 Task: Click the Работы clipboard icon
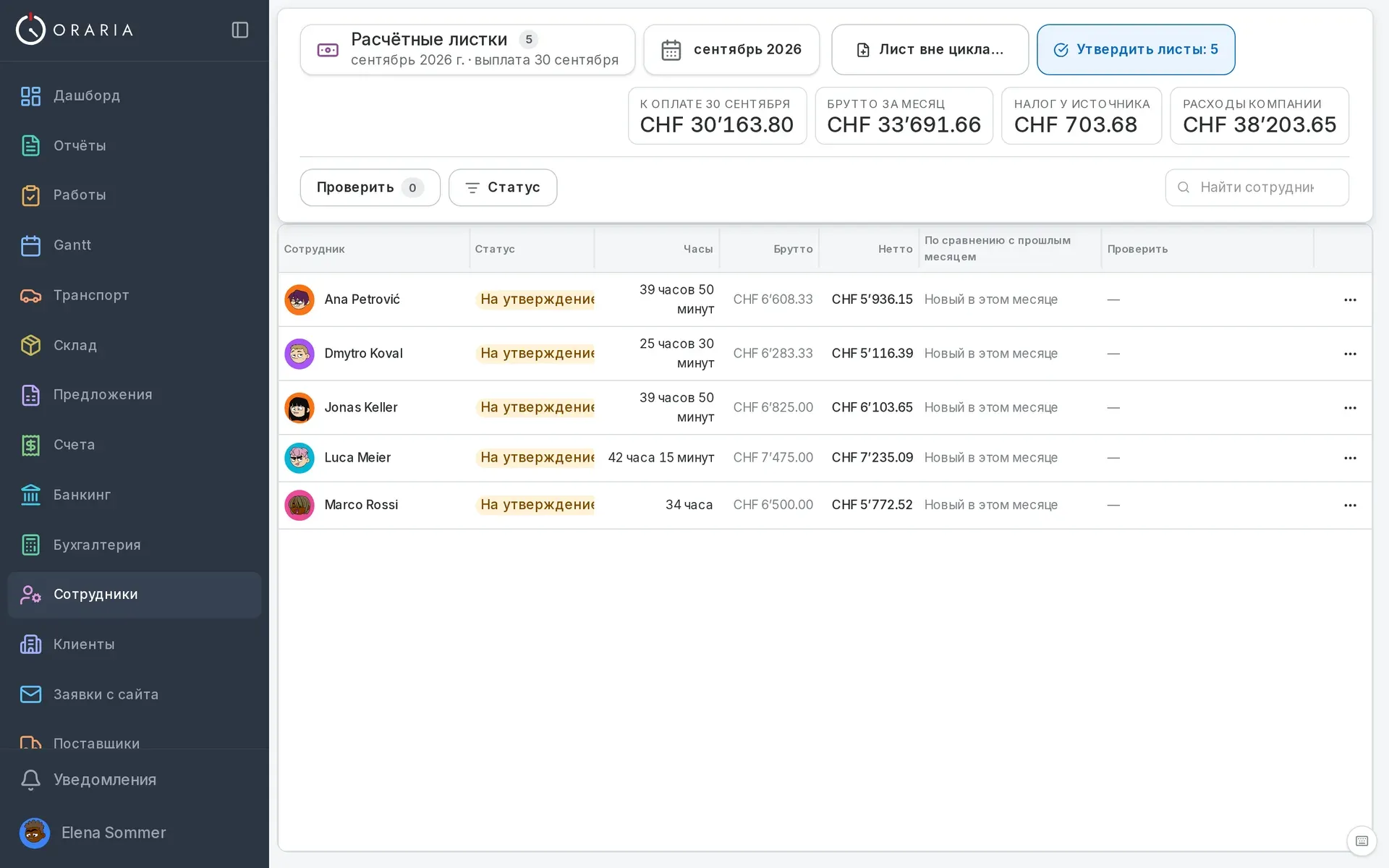[30, 195]
